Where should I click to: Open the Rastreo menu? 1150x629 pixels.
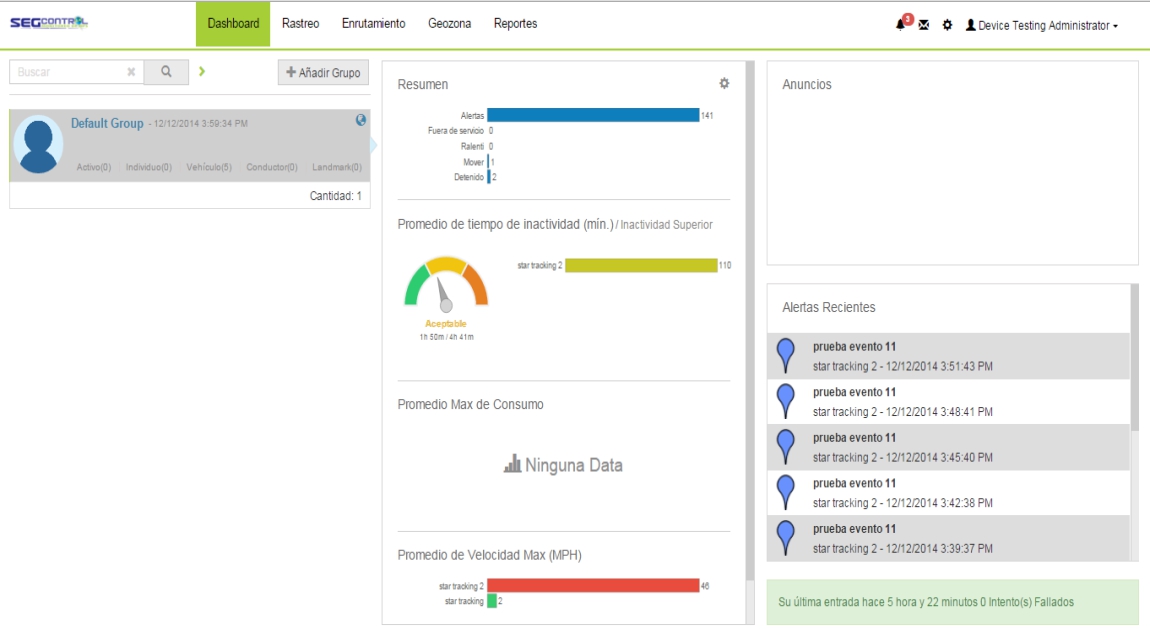point(300,24)
